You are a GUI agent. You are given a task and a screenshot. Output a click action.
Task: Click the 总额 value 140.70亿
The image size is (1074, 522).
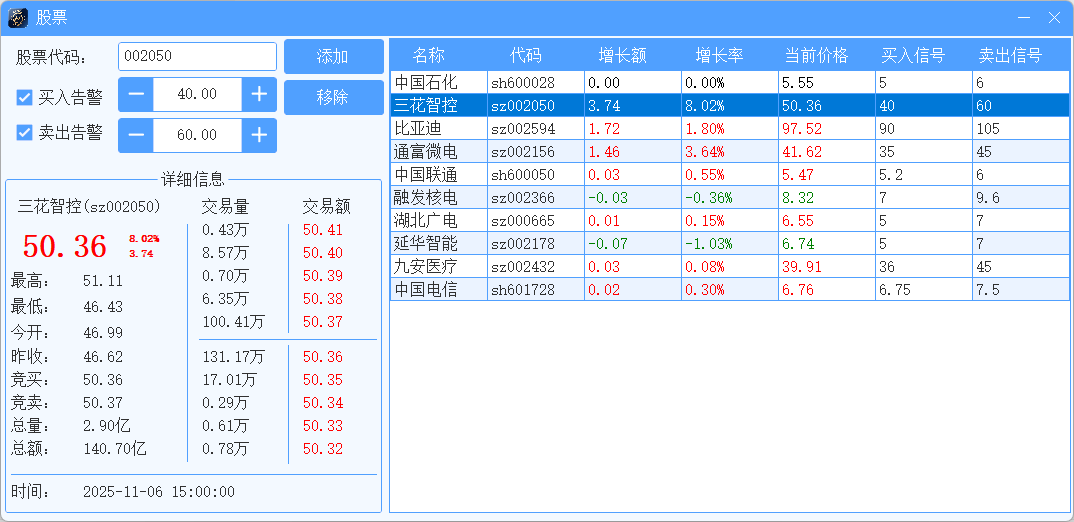[x=114, y=449]
